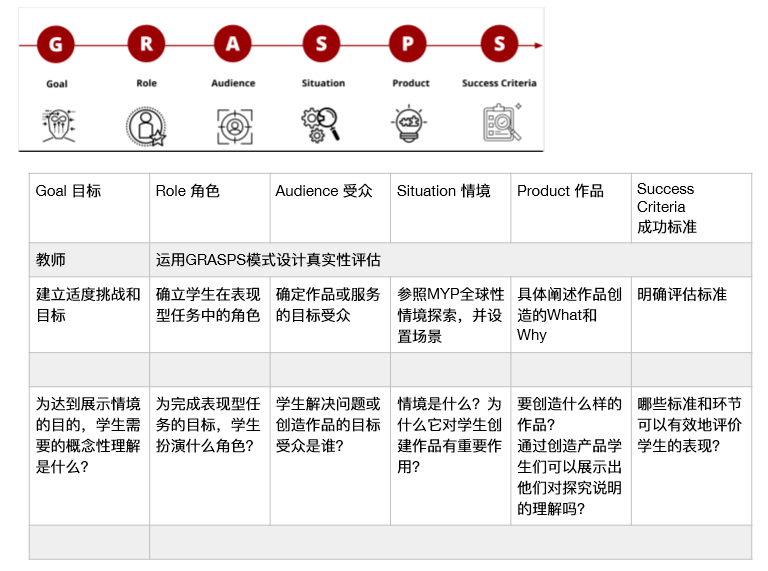Click the '学生需要的概念性理解是什么' cell

tap(89, 455)
